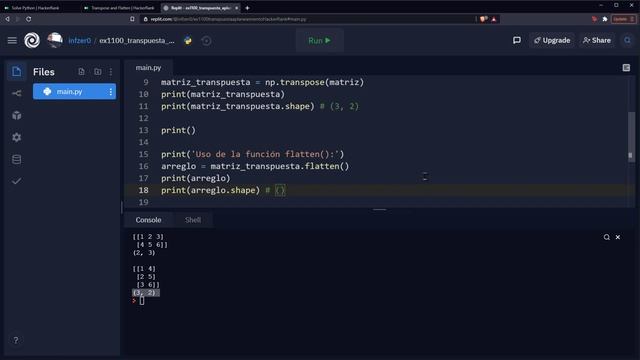The image size is (640, 360).
Task: Open the Unit tests checkmark icon
Action: coord(16,181)
